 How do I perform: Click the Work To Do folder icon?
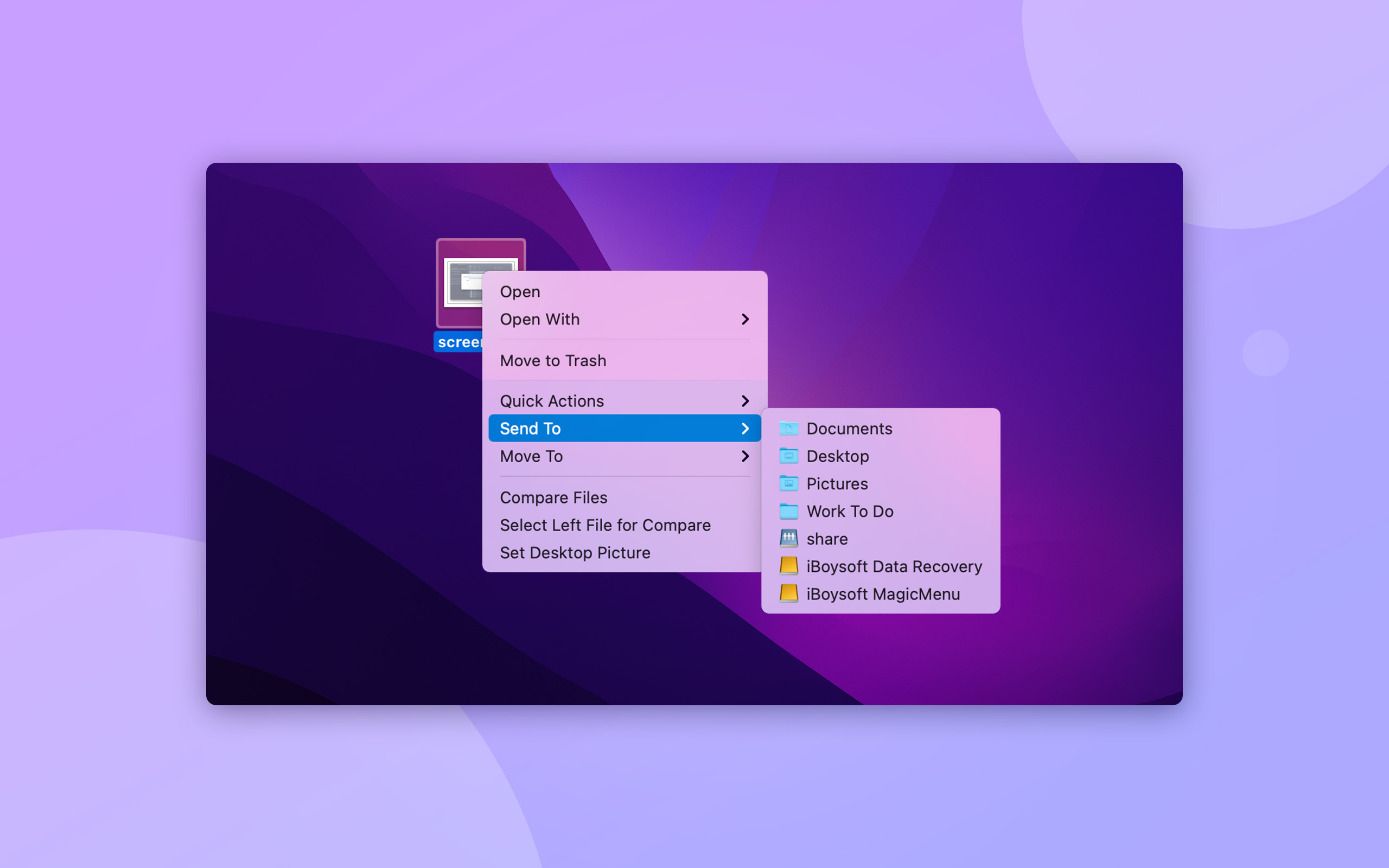[x=788, y=511]
